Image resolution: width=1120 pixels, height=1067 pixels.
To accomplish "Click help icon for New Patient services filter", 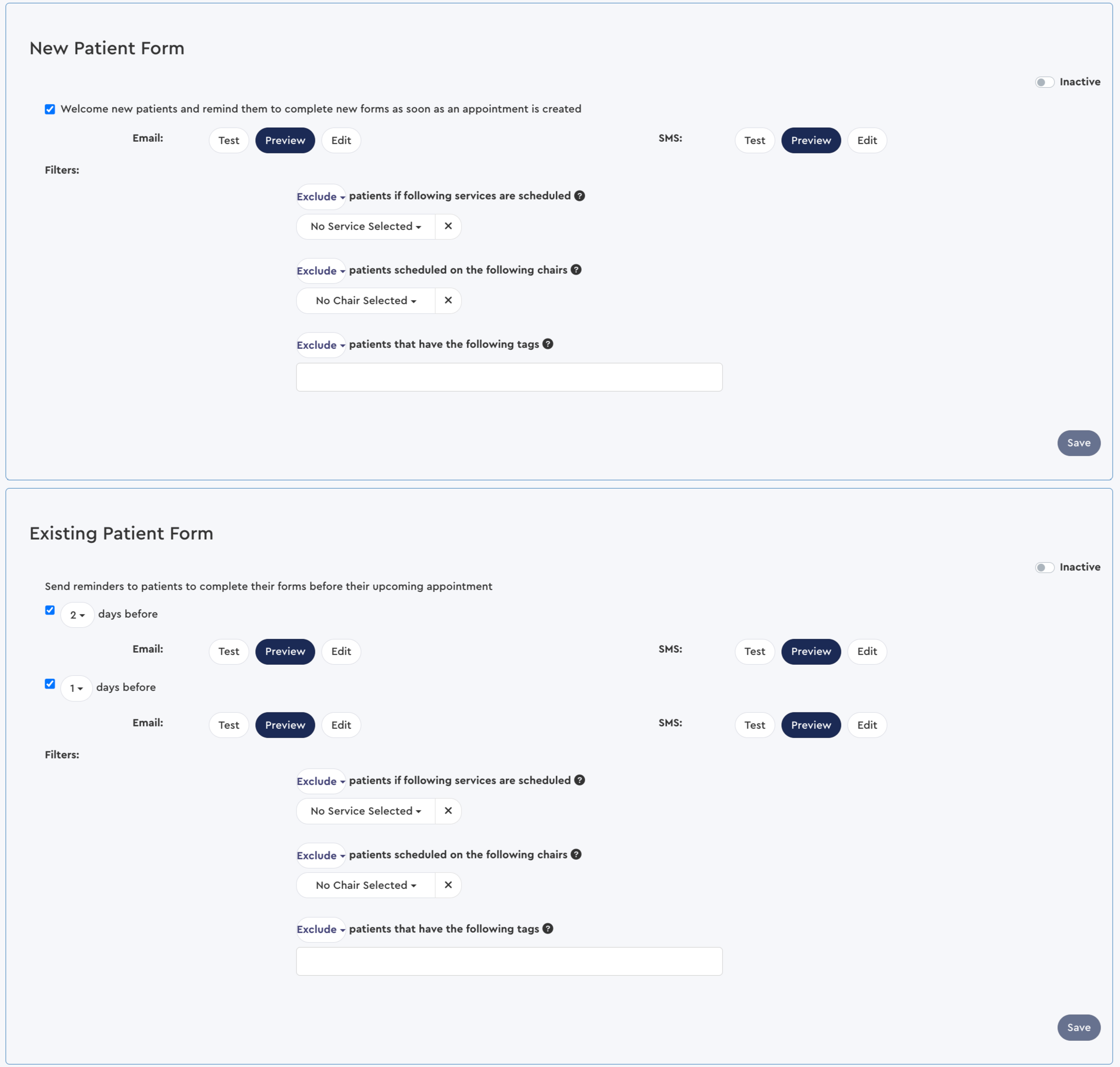I will click(579, 196).
